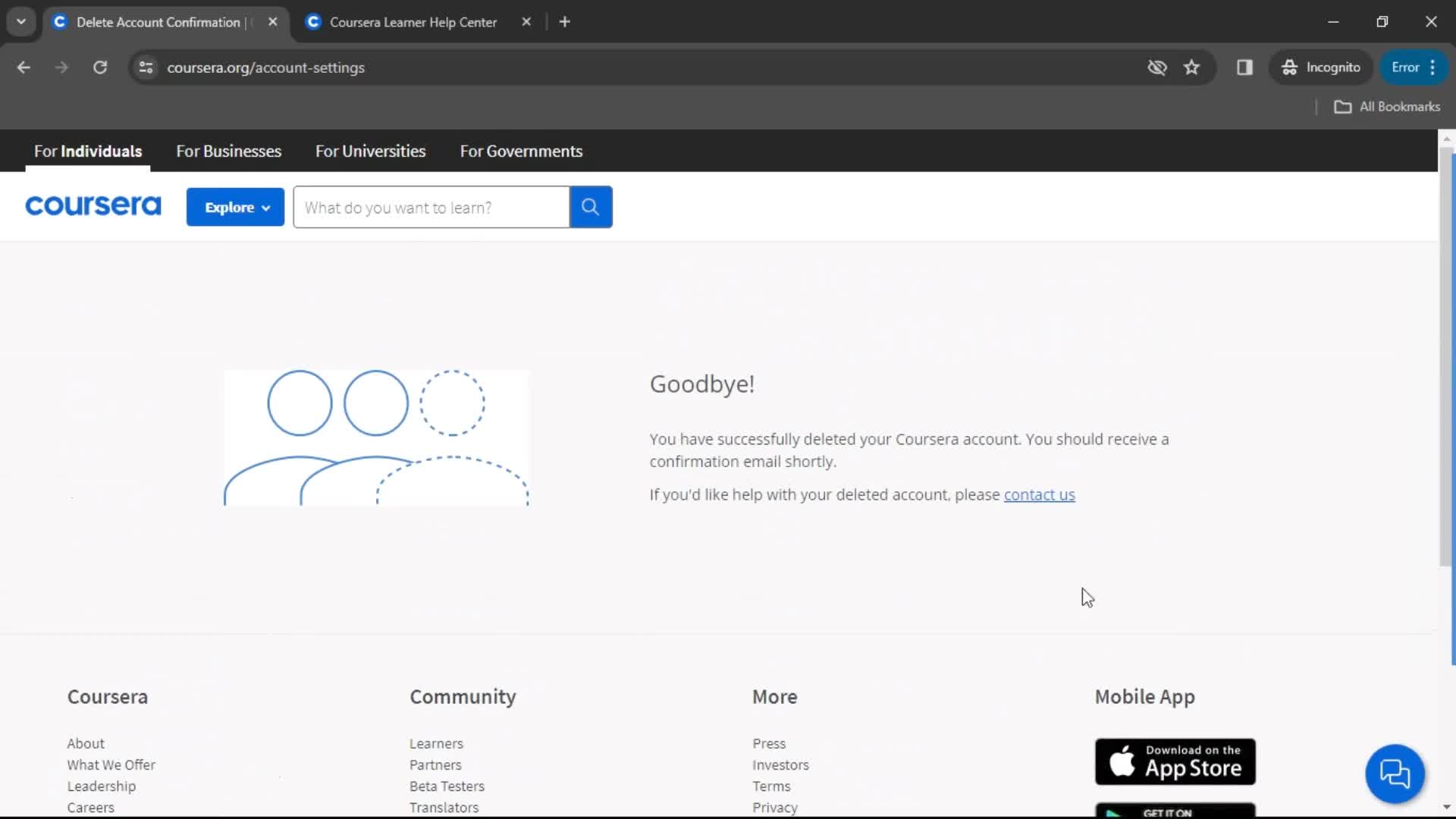This screenshot has width=1456, height=819.
Task: Select the For Individuals tab
Action: pos(88,151)
